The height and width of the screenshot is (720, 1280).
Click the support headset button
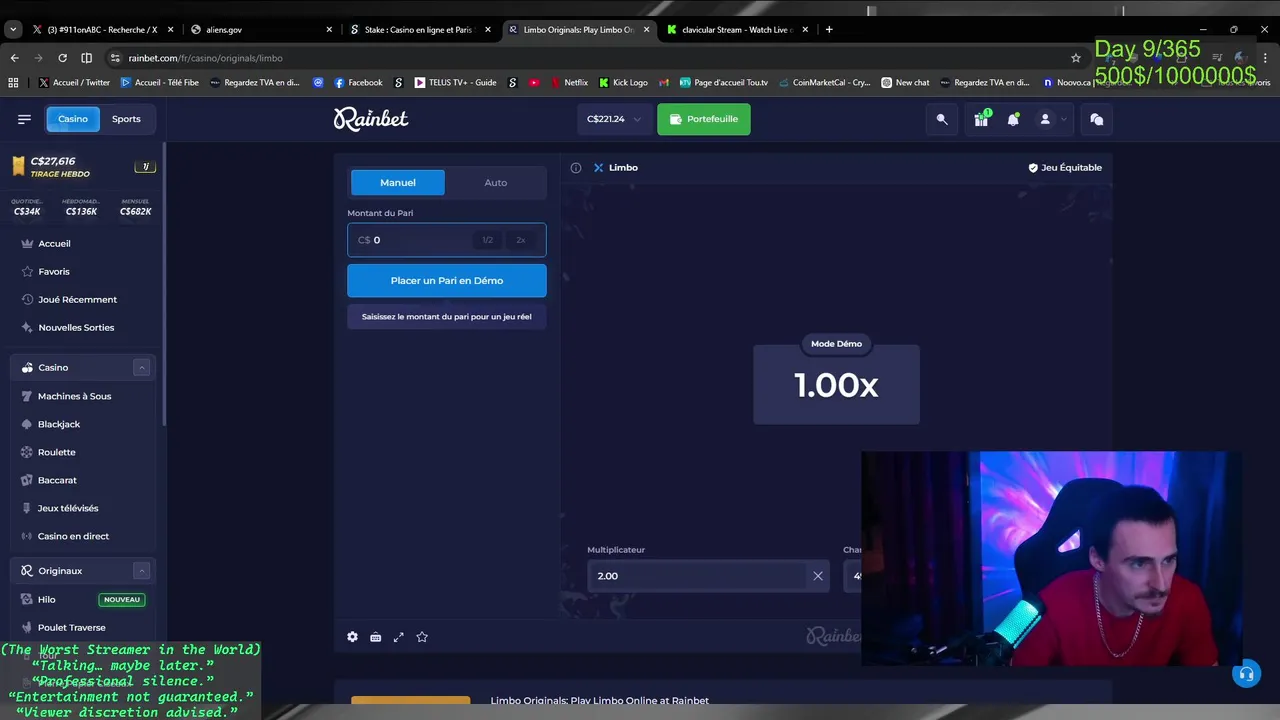[x=1245, y=674]
